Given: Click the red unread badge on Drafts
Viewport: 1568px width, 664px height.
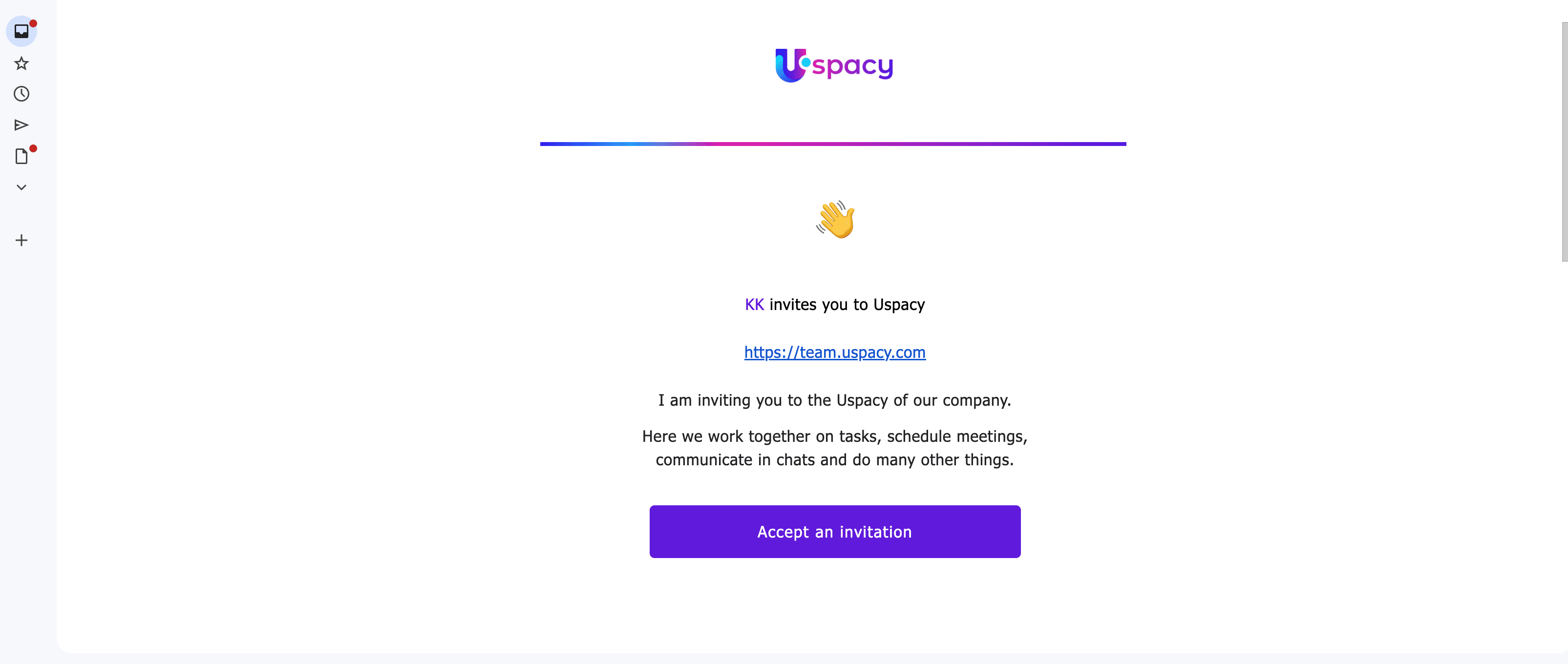Looking at the screenshot, I should click(x=33, y=148).
